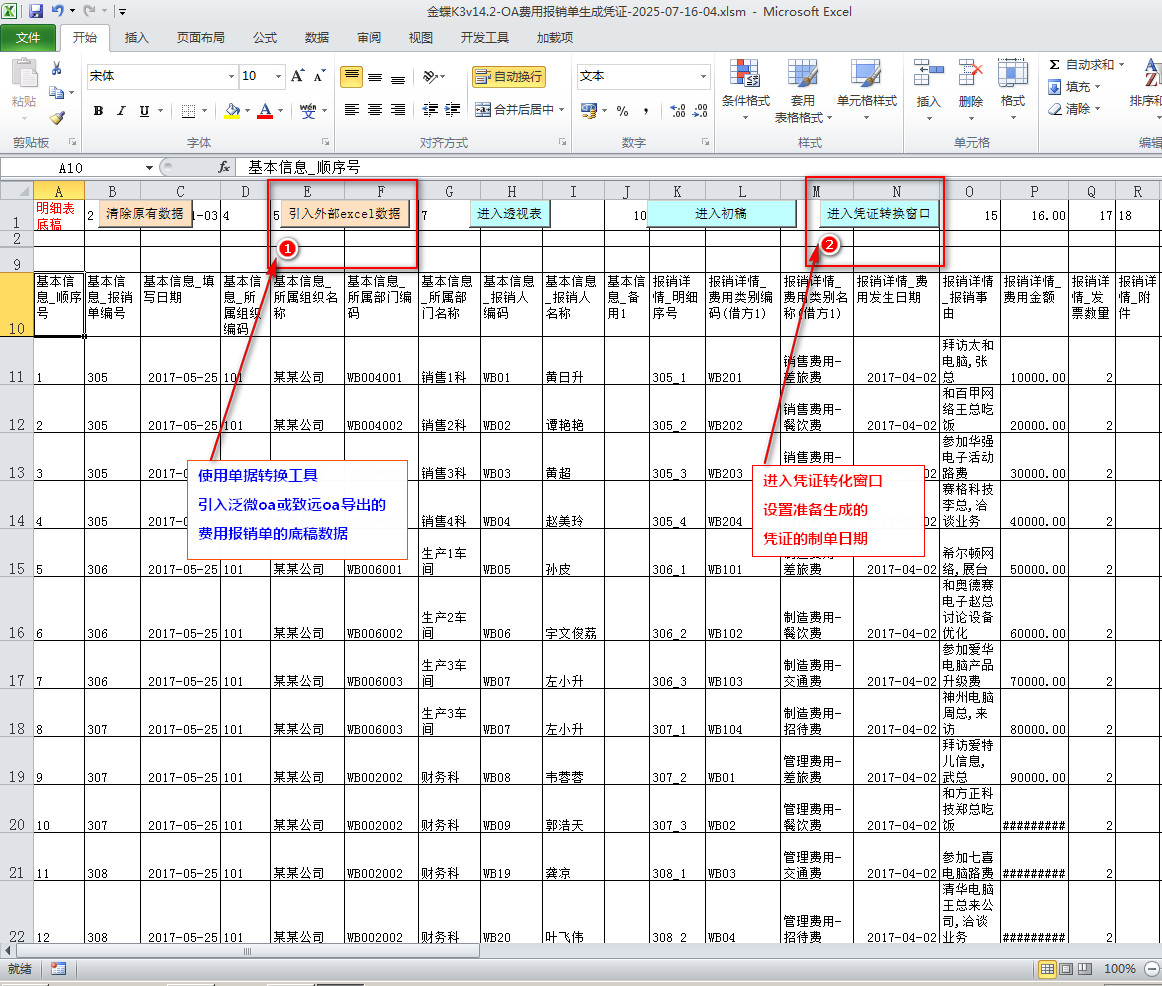This screenshot has height=986, width=1162.
Task: Open Cell Styles (单元格样式)
Action: [x=866, y=90]
